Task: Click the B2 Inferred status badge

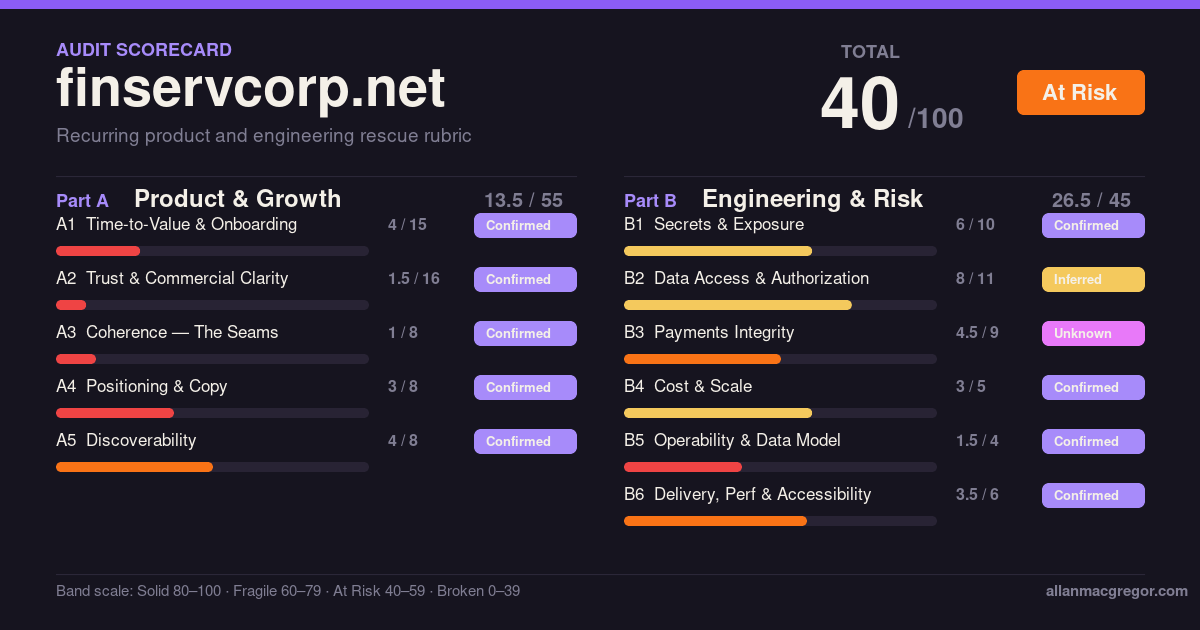Action: [x=1093, y=279]
